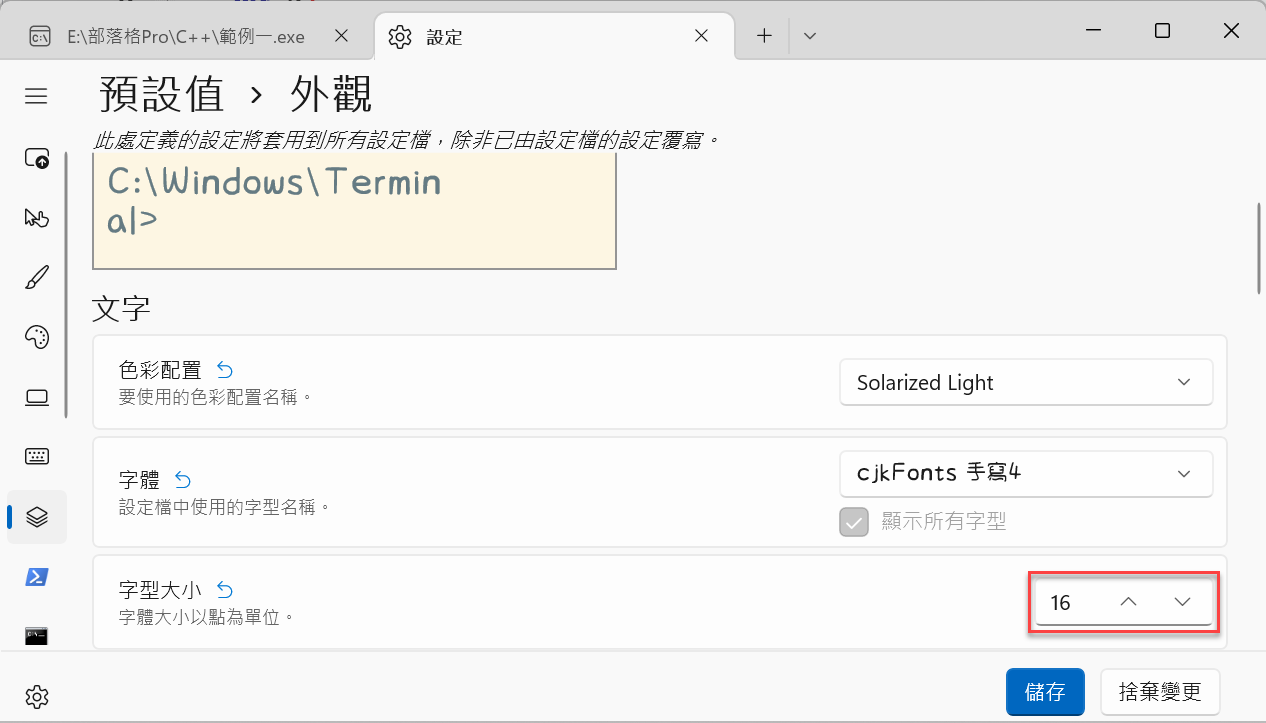Click the 儲存 button

click(1045, 692)
